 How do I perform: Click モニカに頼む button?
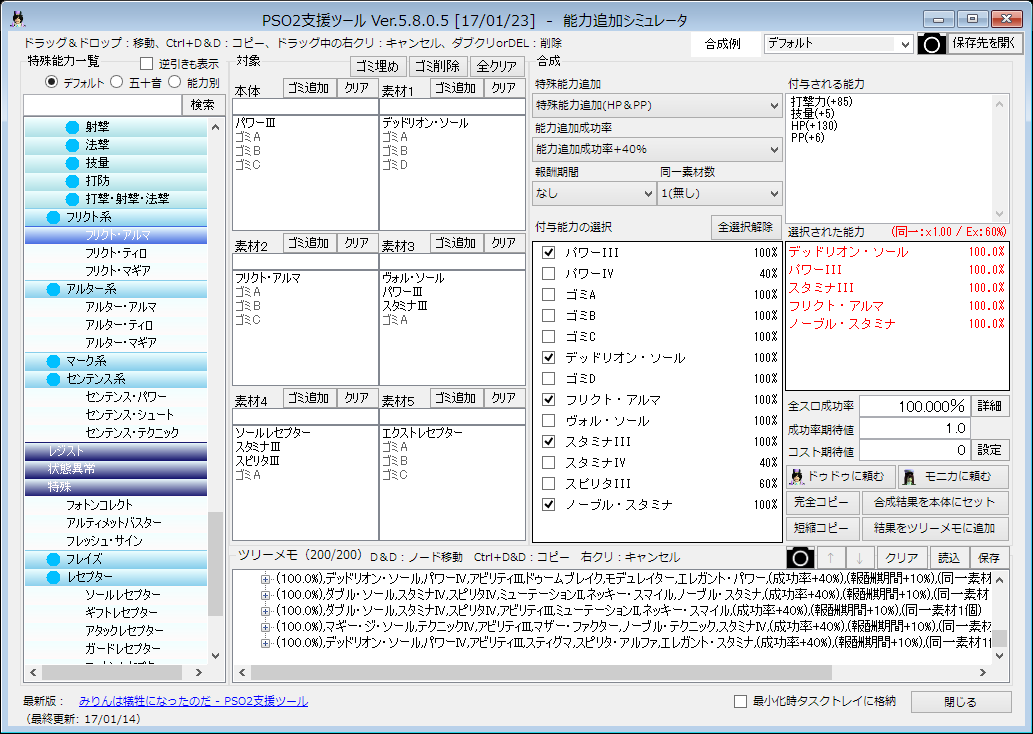click(953, 476)
